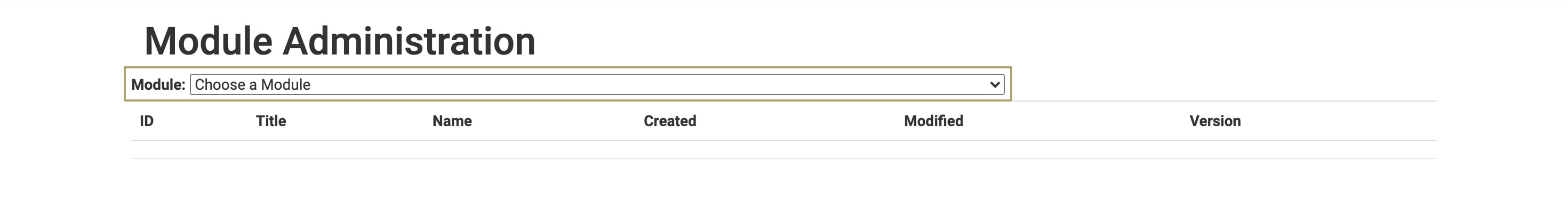Viewport: 1568px width, 202px height.
Task: Click the Module: field label
Action: click(x=158, y=85)
